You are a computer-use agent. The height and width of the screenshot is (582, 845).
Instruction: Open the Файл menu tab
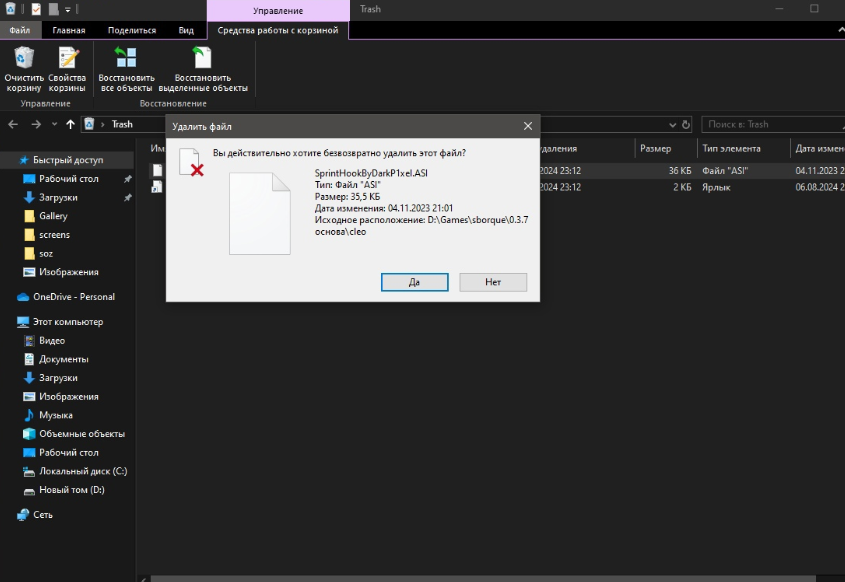click(x=19, y=30)
